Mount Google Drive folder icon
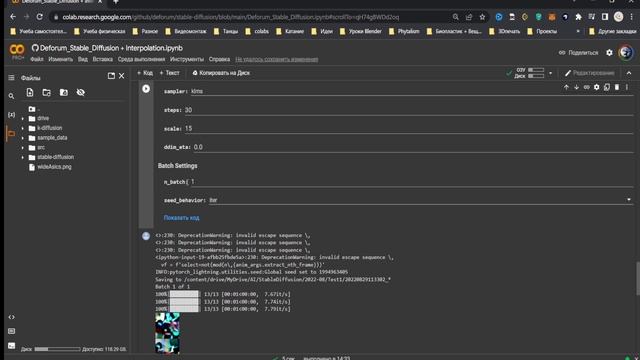Image resolution: width=640 pixels, height=360 pixels. tap(64, 93)
